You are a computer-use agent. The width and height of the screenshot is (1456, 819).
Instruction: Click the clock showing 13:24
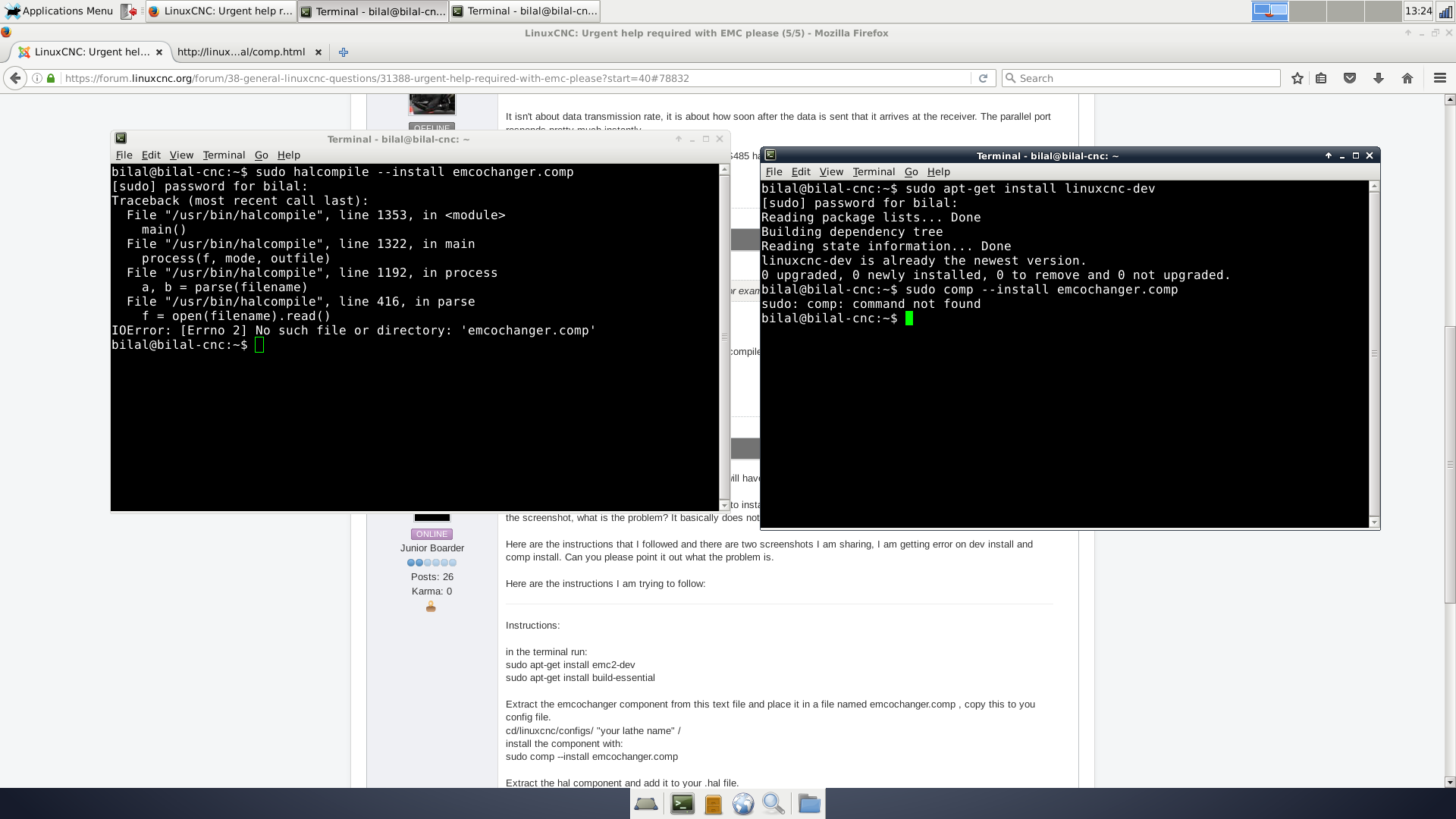tap(1418, 11)
